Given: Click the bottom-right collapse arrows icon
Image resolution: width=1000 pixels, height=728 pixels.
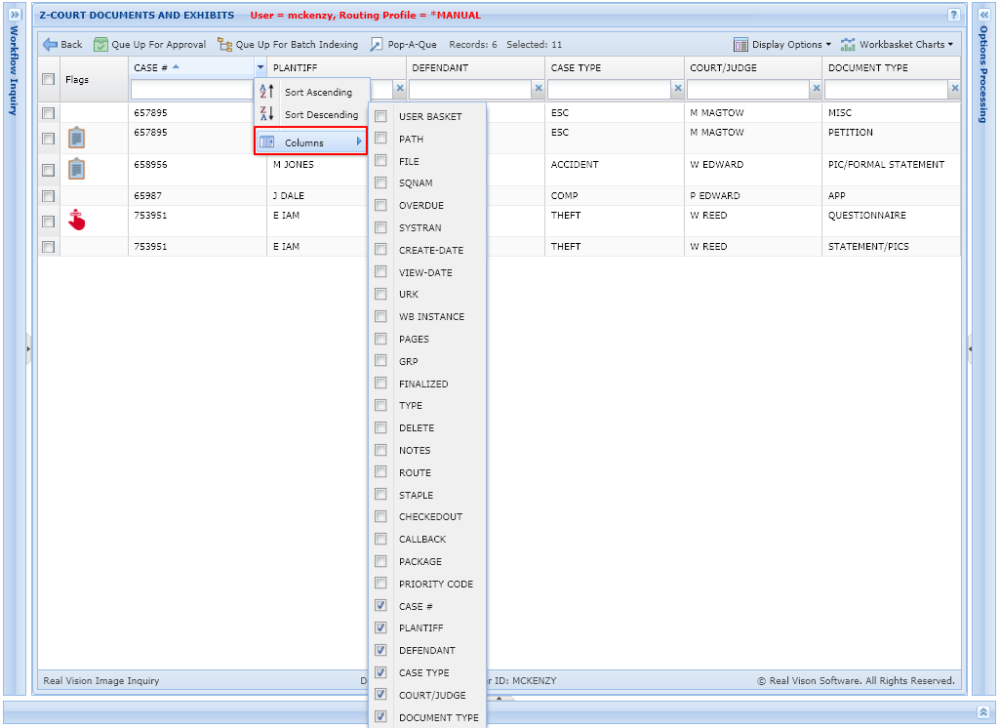Looking at the screenshot, I should (x=984, y=712).
